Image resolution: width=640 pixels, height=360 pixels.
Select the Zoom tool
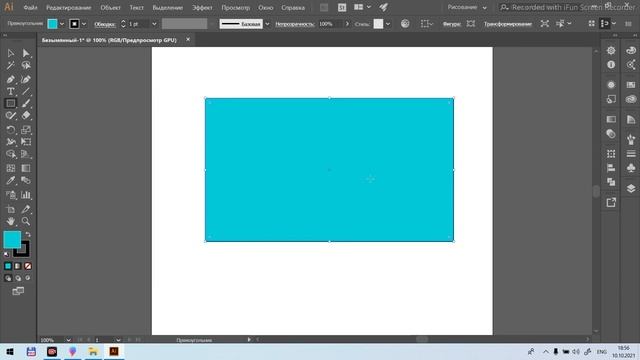point(26,221)
